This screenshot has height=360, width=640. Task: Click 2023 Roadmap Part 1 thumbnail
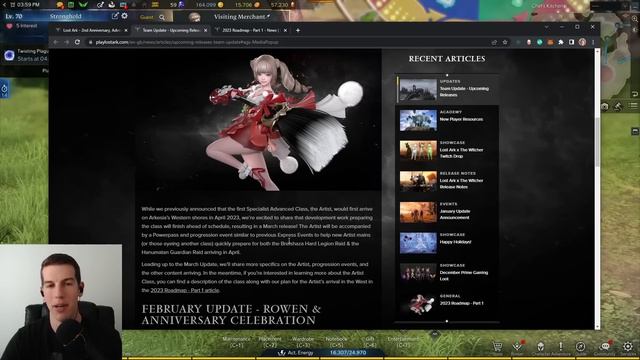pos(418,304)
